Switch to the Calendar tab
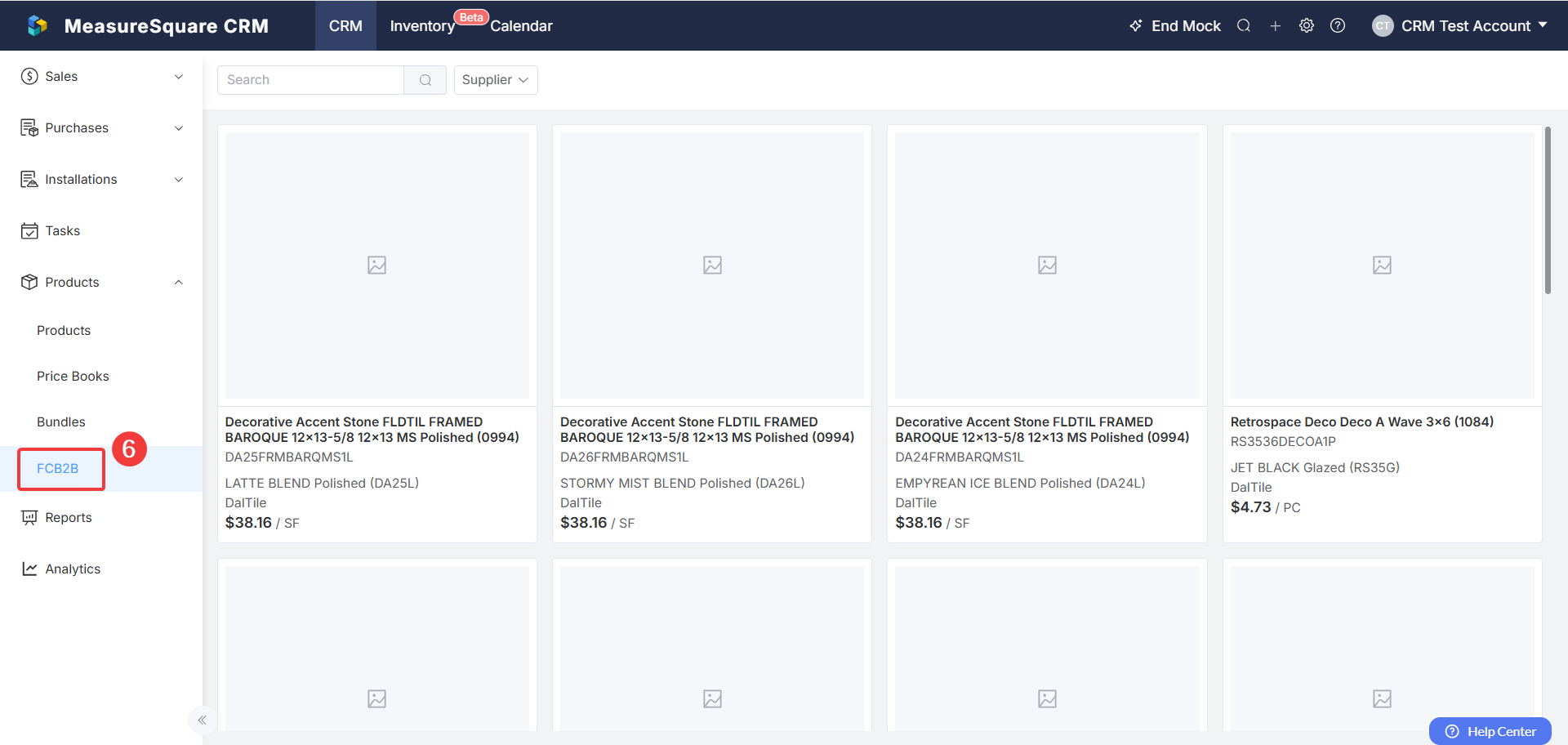1568x745 pixels. [x=521, y=26]
